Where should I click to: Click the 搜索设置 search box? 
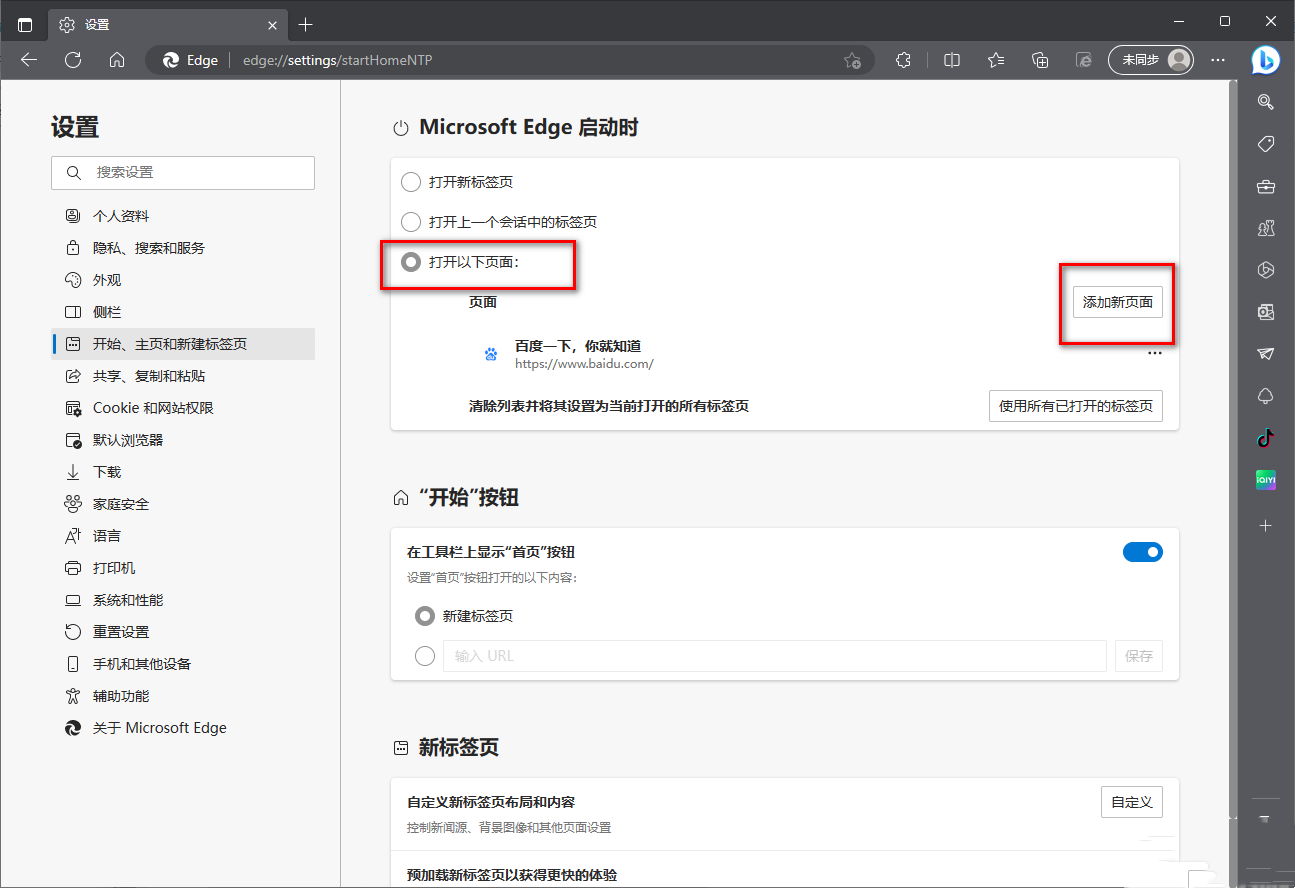pos(183,172)
